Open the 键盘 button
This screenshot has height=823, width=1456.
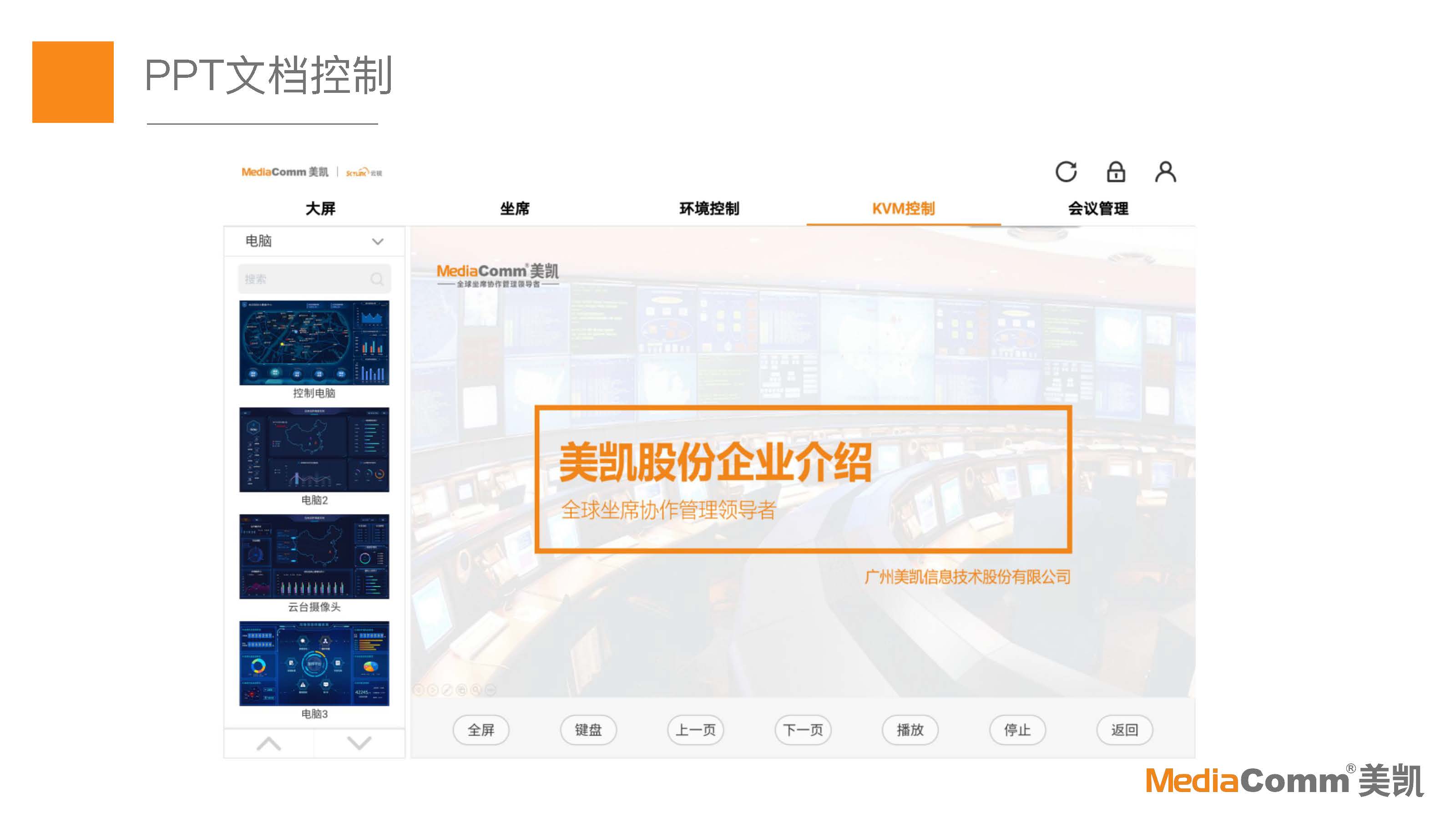click(588, 730)
